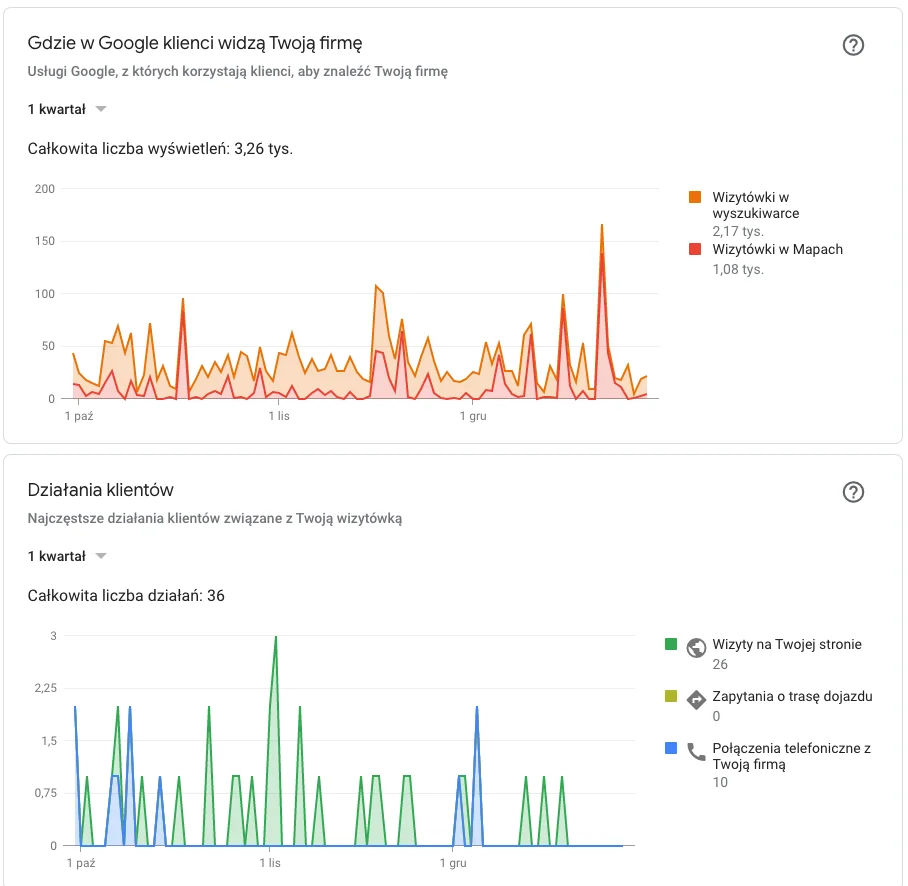
Task: Click help icon in the Google visibility card
Action: [x=853, y=45]
